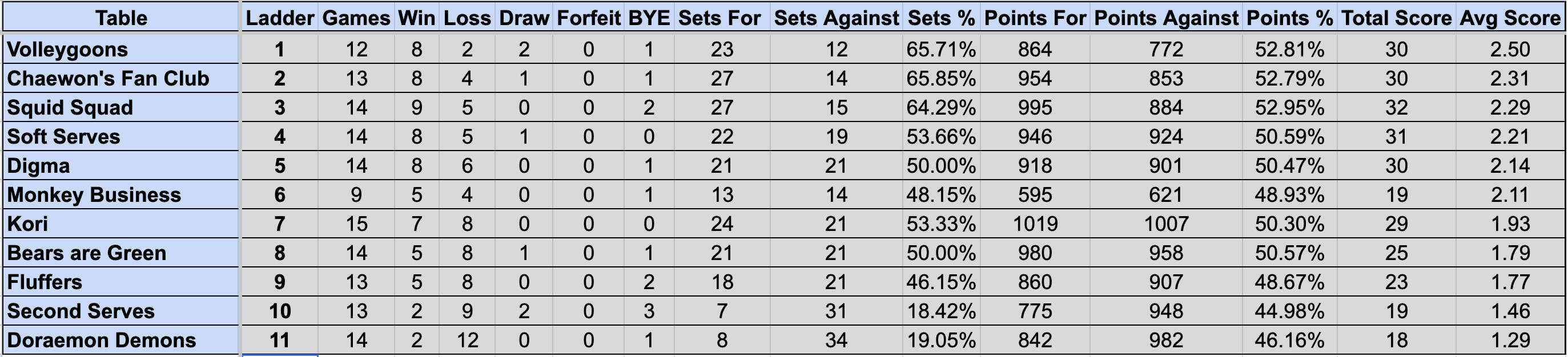Select the Volleygoons team name cell
The width and height of the screenshot is (1568, 357).
(x=120, y=49)
